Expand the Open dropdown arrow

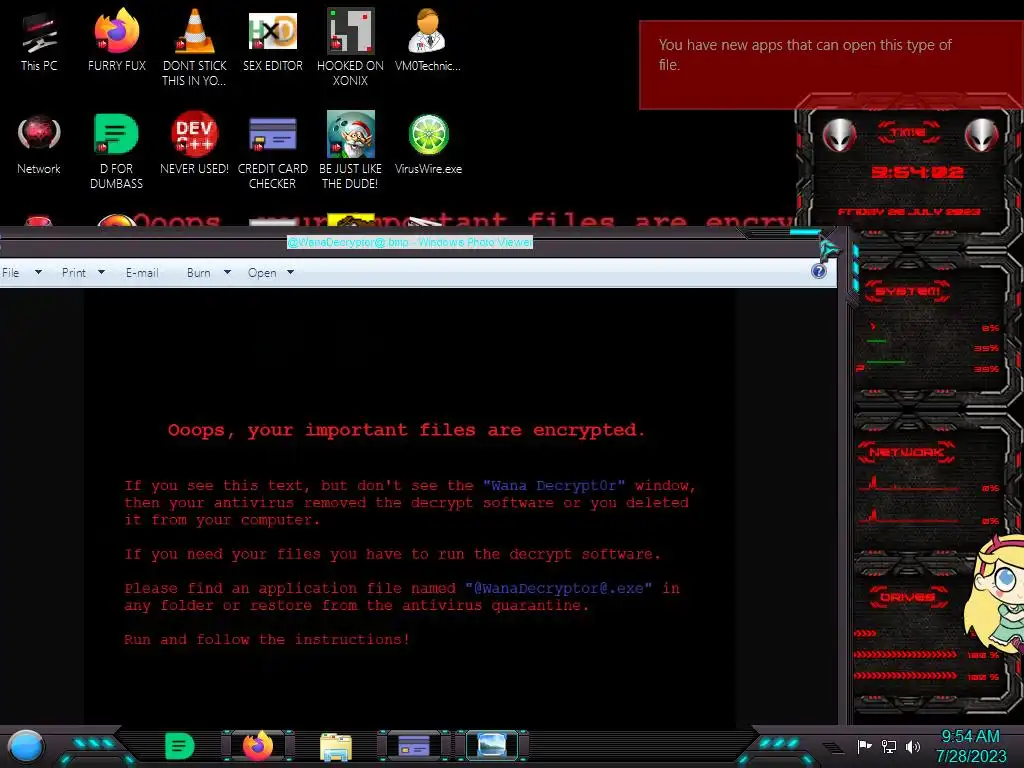[x=291, y=272]
